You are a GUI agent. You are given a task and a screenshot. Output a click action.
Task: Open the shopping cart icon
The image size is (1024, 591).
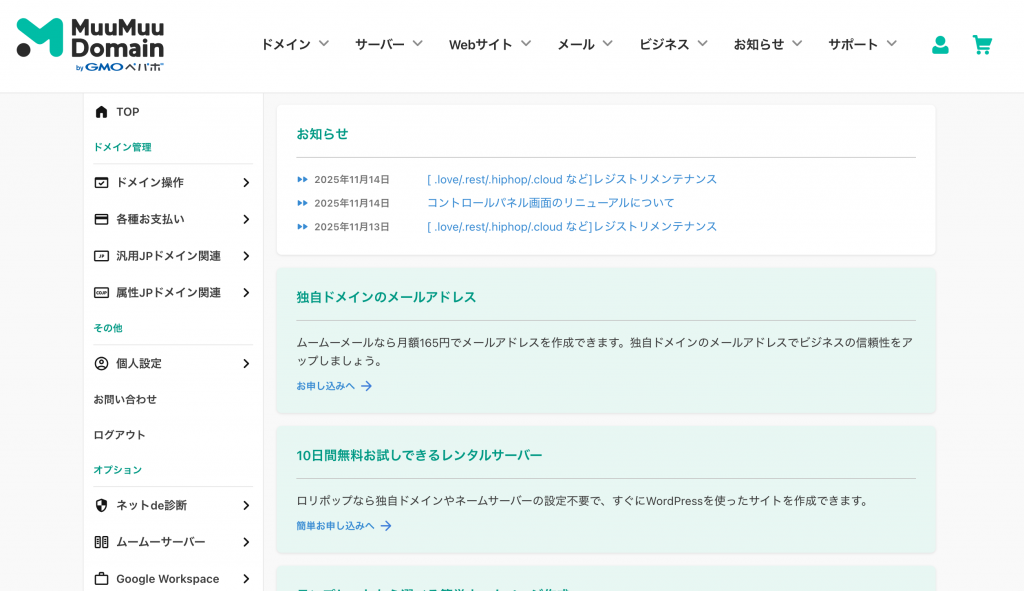tap(982, 45)
